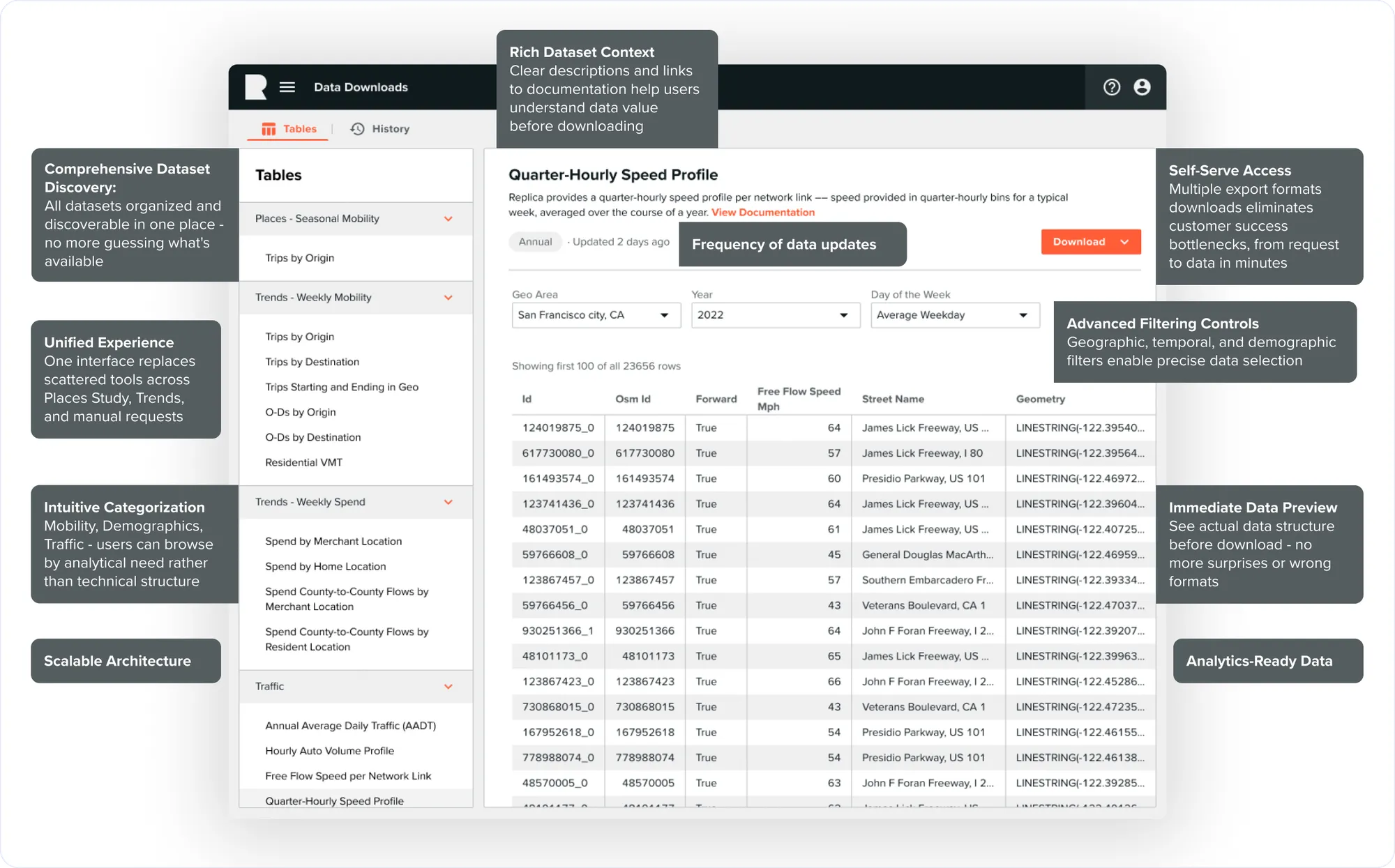Select Annual Average Daily Traffic (AADT)
The image size is (1395, 868).
351,726
